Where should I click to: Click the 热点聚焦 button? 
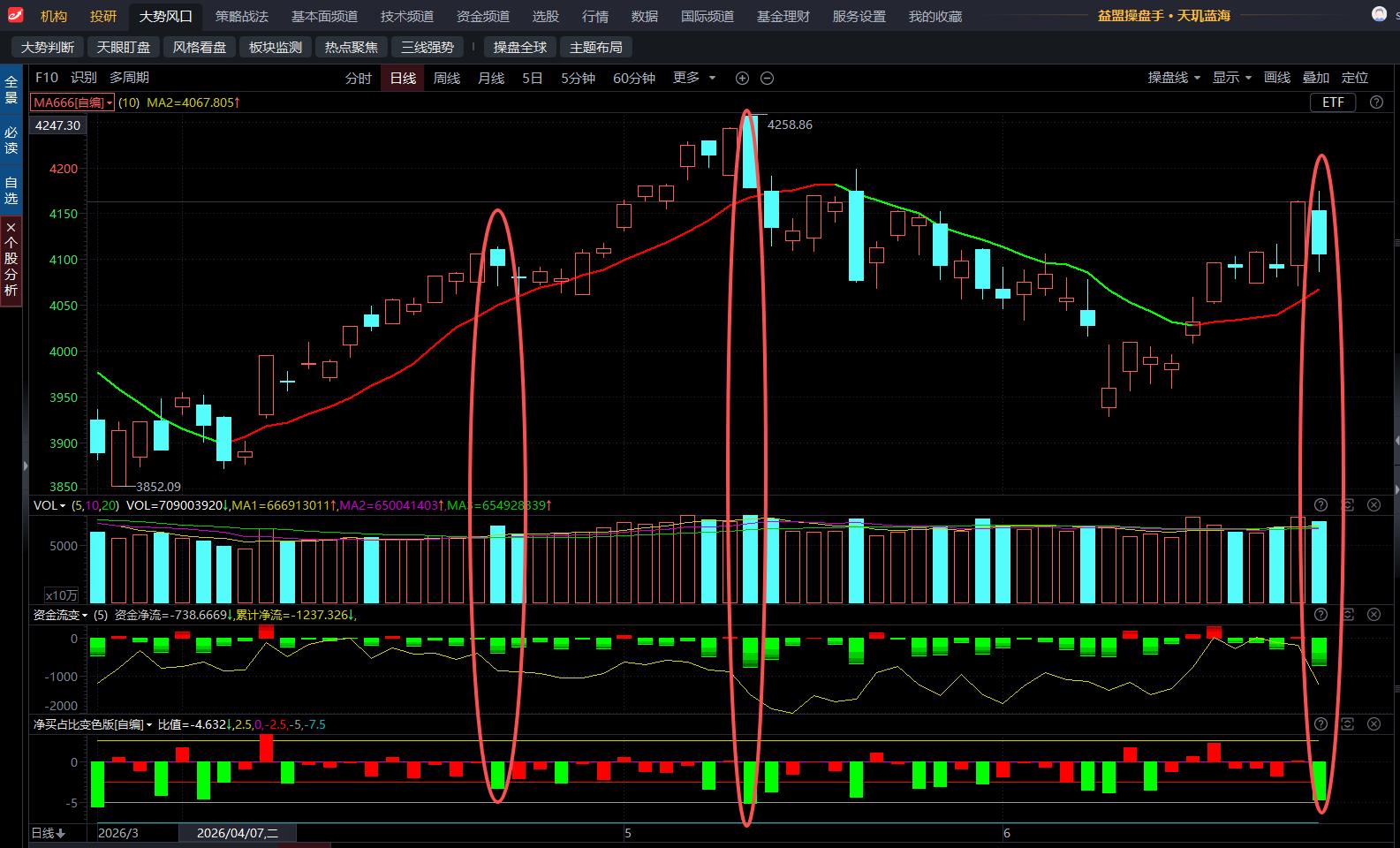[x=352, y=47]
